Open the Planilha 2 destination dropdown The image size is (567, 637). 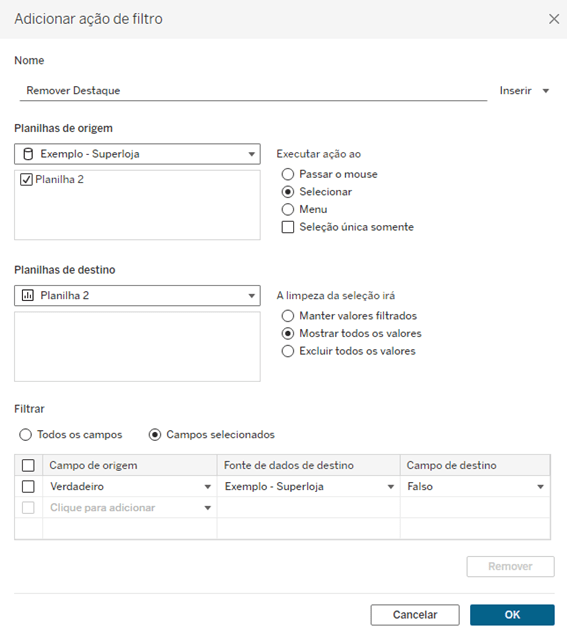tap(137, 295)
